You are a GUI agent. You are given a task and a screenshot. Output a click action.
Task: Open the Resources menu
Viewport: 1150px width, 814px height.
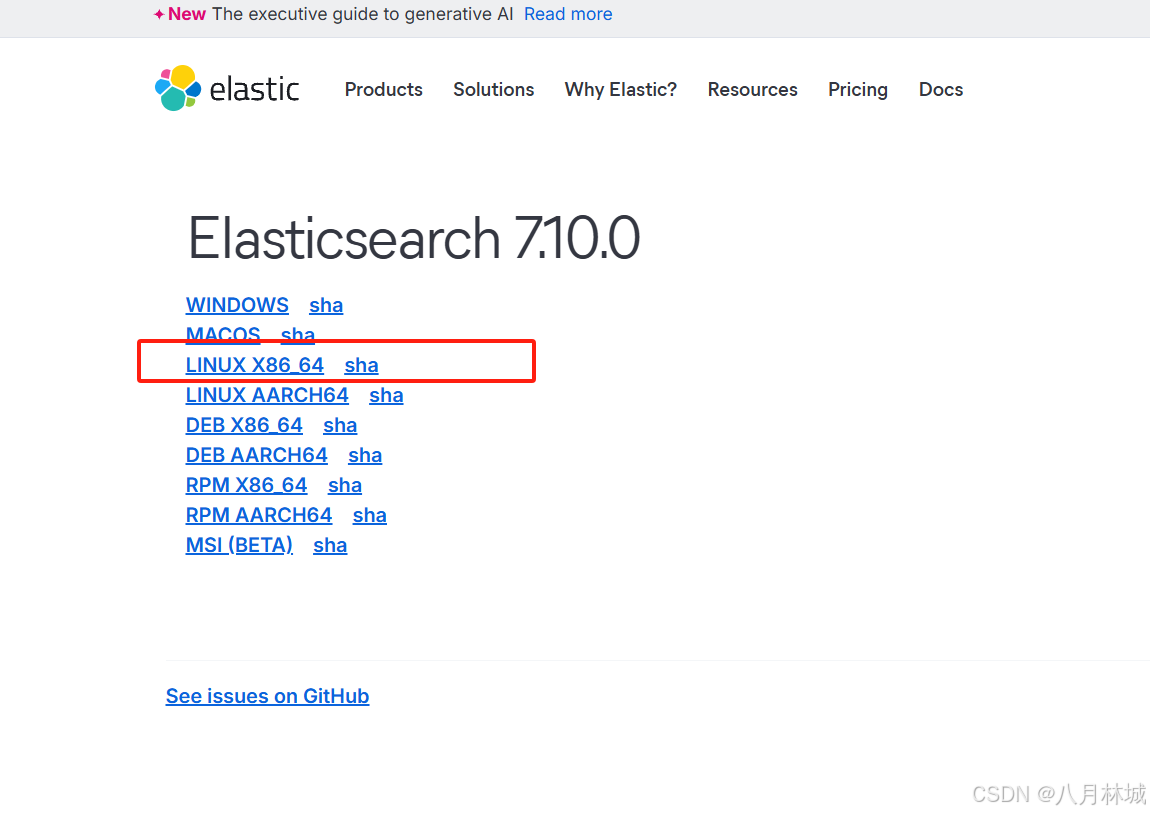pyautogui.click(x=752, y=89)
